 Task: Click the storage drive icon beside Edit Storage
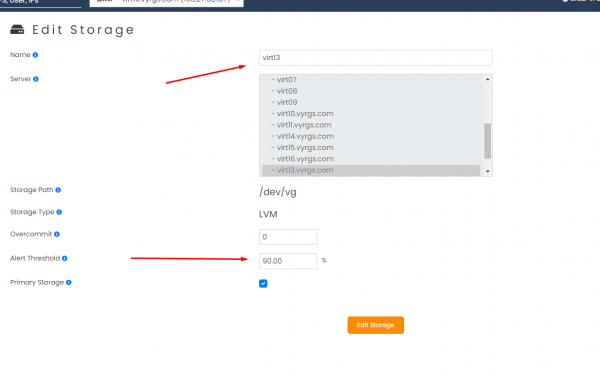17,29
